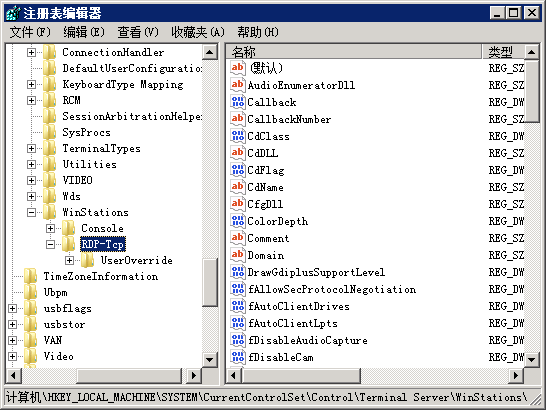This screenshot has width=546, height=410.
Task: Click down arrow of tree pane vertical scrollbar
Action: (210, 359)
